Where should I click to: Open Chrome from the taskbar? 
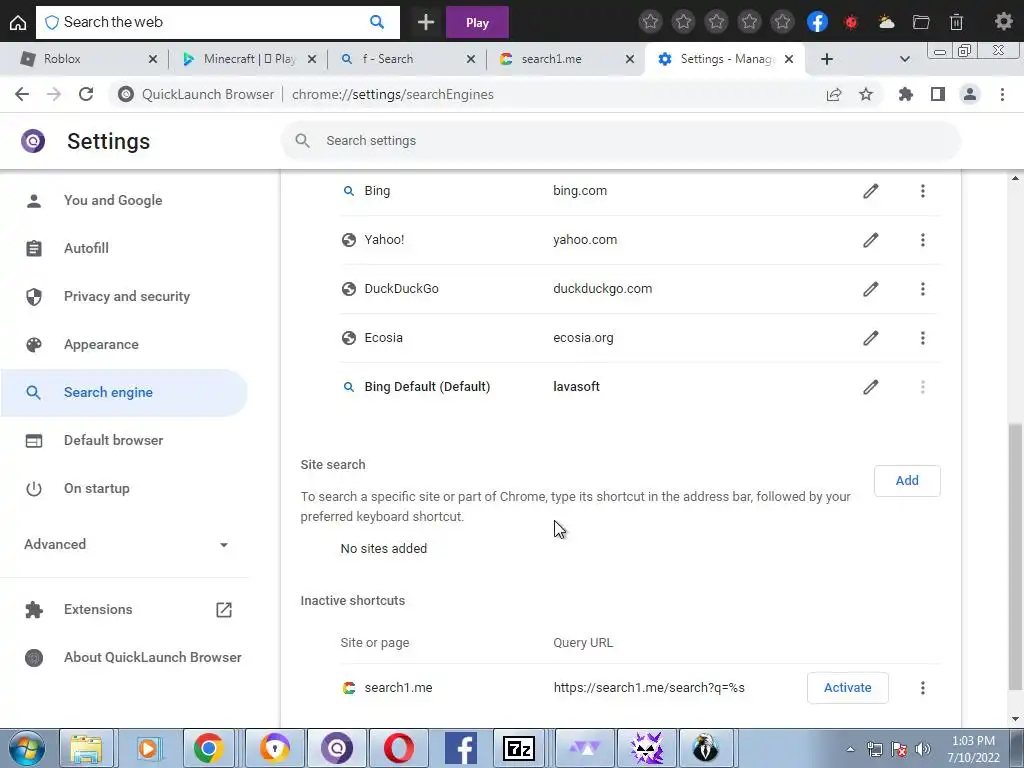click(x=208, y=748)
